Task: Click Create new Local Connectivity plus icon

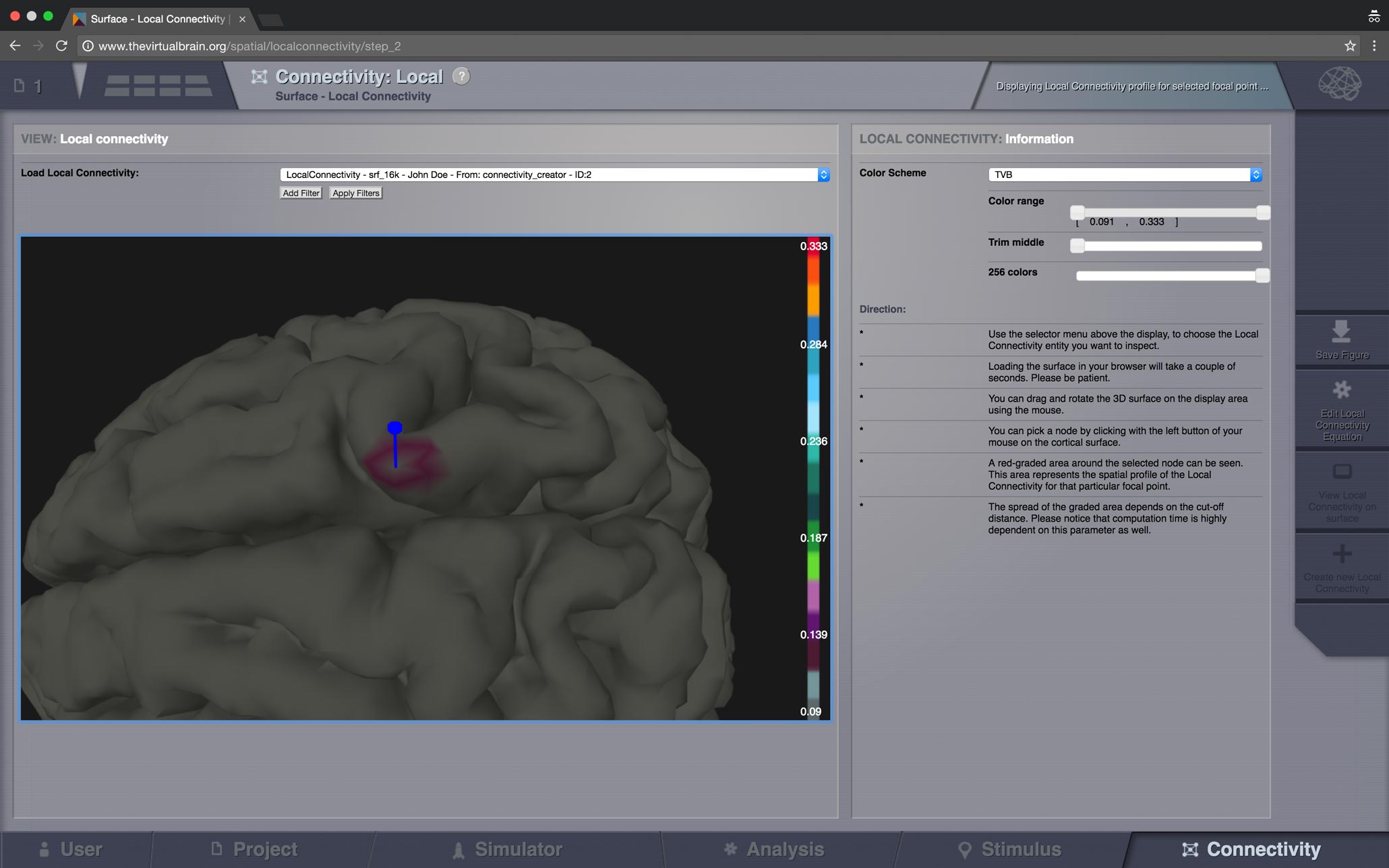Action: tap(1342, 553)
